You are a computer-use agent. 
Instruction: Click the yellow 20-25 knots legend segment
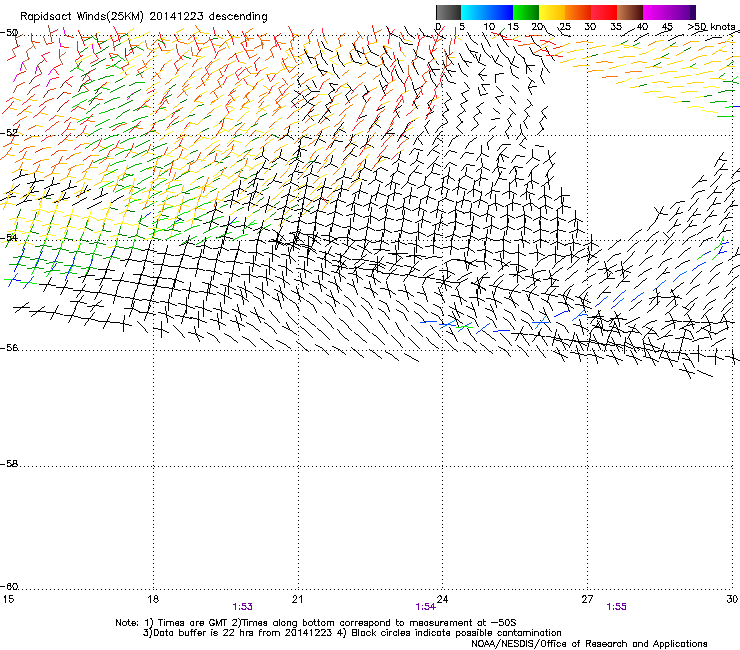(552, 12)
